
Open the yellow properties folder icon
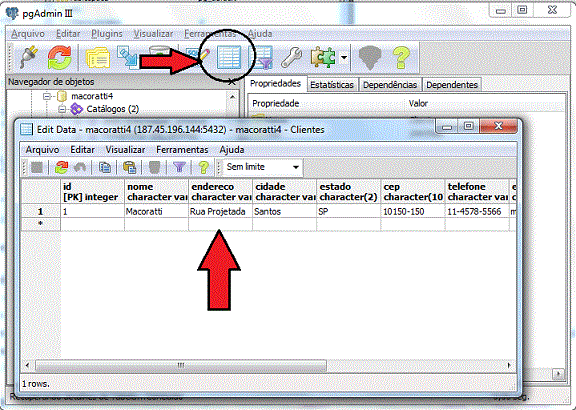point(97,58)
